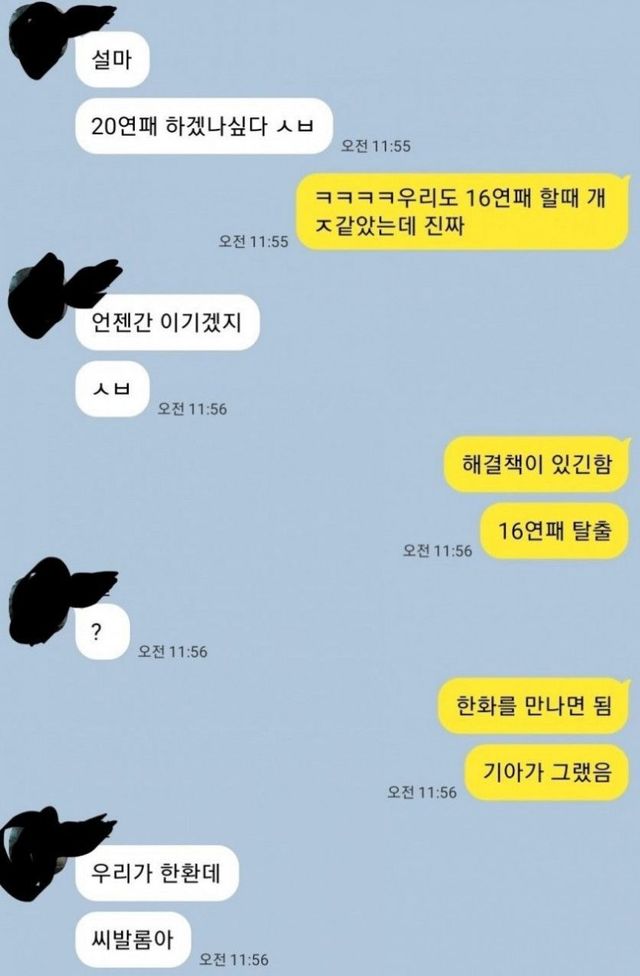Tap the short 'ㅅㅂ' white bubble
Viewport: 640px width, 976px height.
(112, 389)
